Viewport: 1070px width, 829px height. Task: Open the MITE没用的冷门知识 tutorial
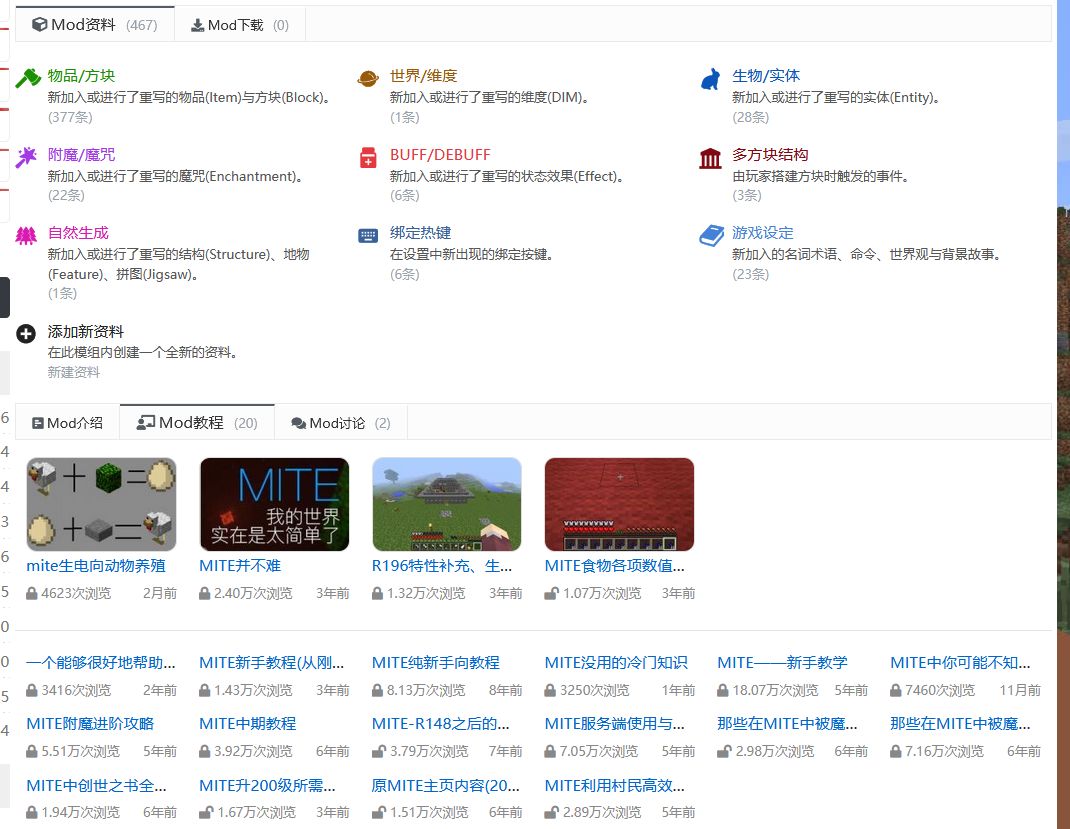[611, 661]
